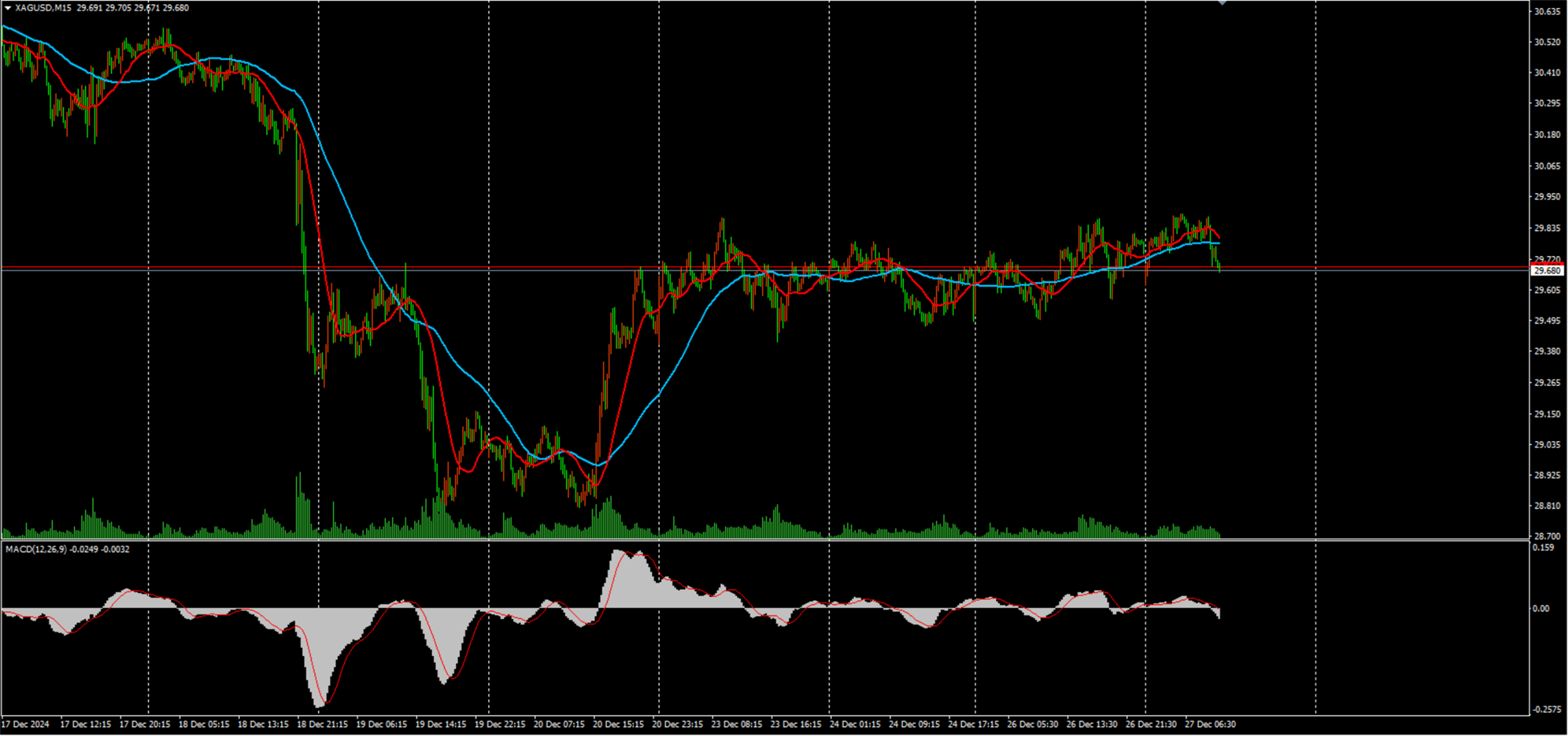Image resolution: width=1568 pixels, height=736 pixels.
Task: Click the 29.150 price scale value
Action: tap(1547, 414)
